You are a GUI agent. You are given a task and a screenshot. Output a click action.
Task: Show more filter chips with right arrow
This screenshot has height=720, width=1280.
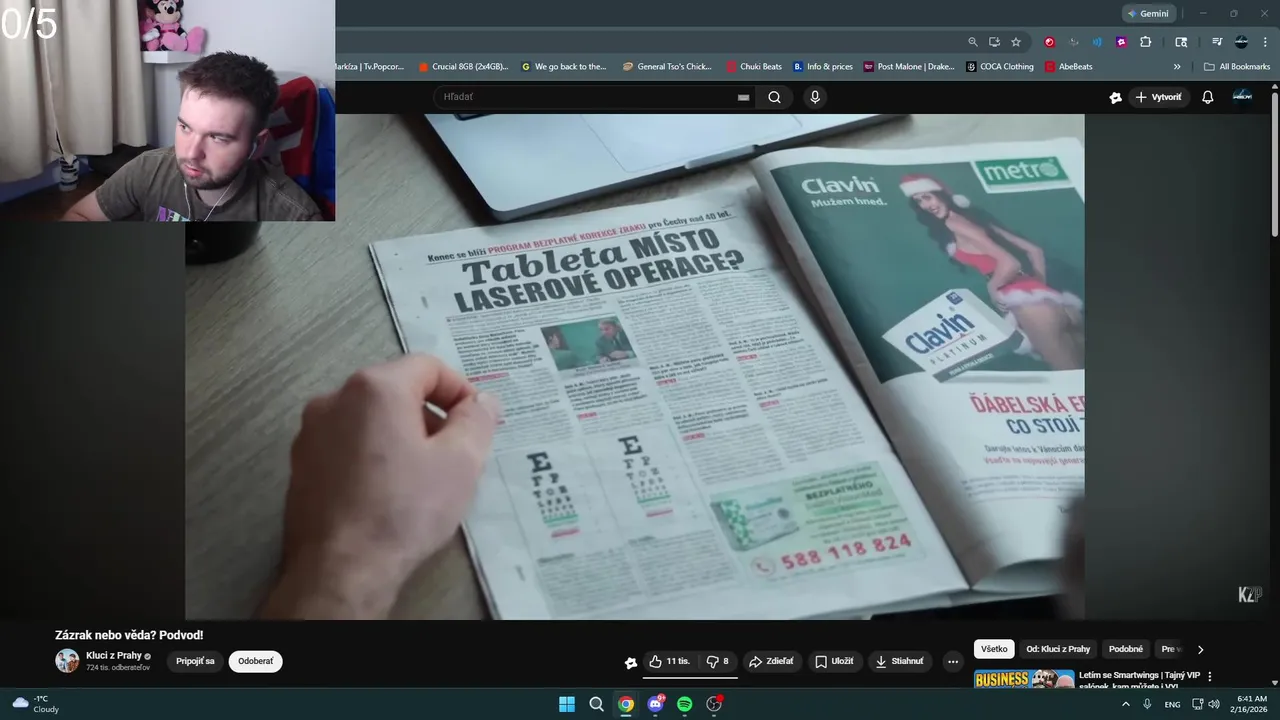[x=1201, y=649]
